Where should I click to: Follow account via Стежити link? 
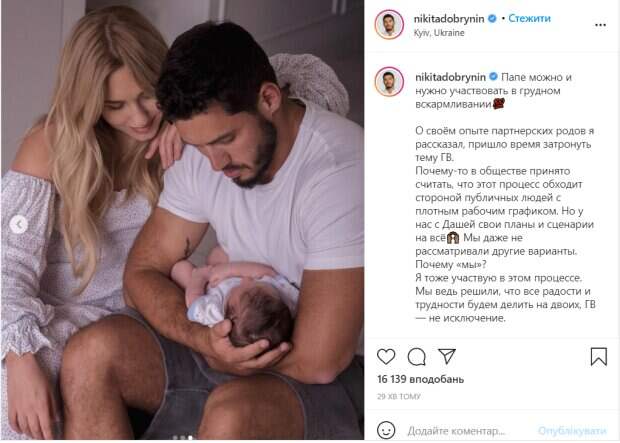point(529,18)
